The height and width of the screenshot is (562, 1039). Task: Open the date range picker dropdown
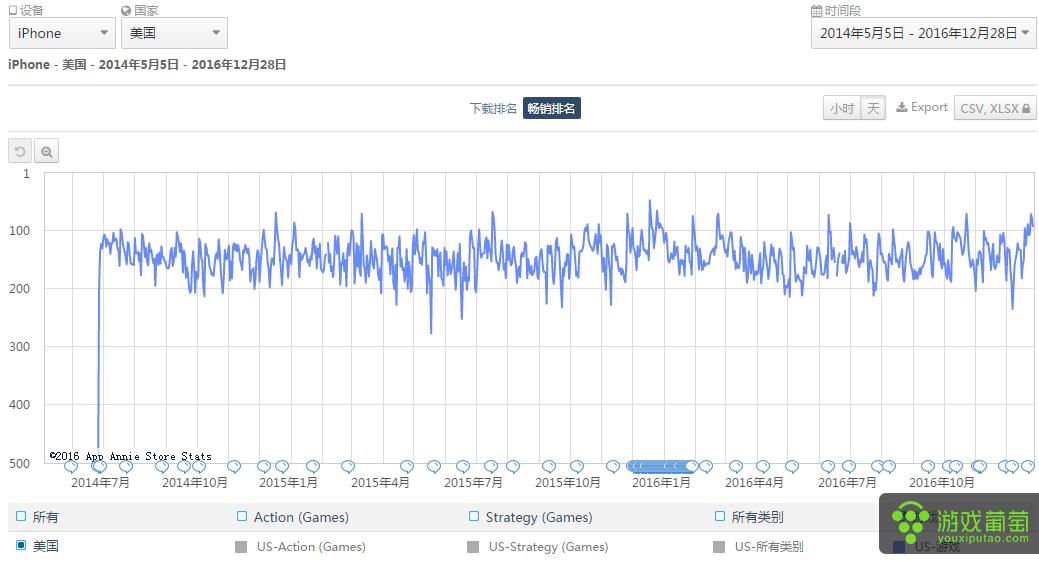click(923, 33)
